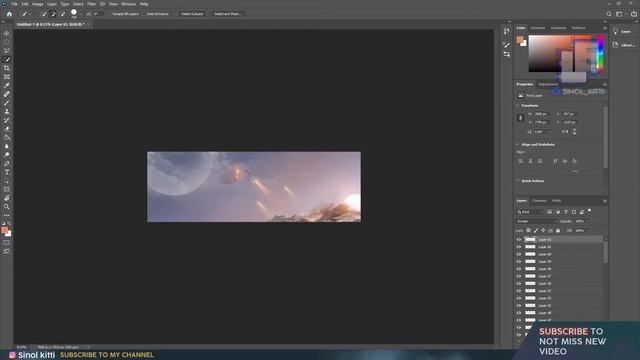Hide Layer 57 visibility eye
640x360 pixels.
(519, 276)
